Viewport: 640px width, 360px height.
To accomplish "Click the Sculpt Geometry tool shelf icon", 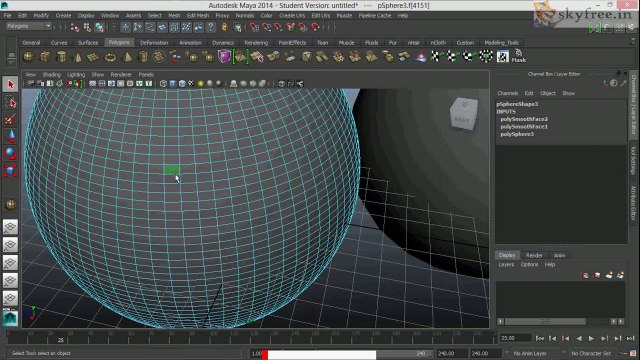I will (x=420, y=56).
